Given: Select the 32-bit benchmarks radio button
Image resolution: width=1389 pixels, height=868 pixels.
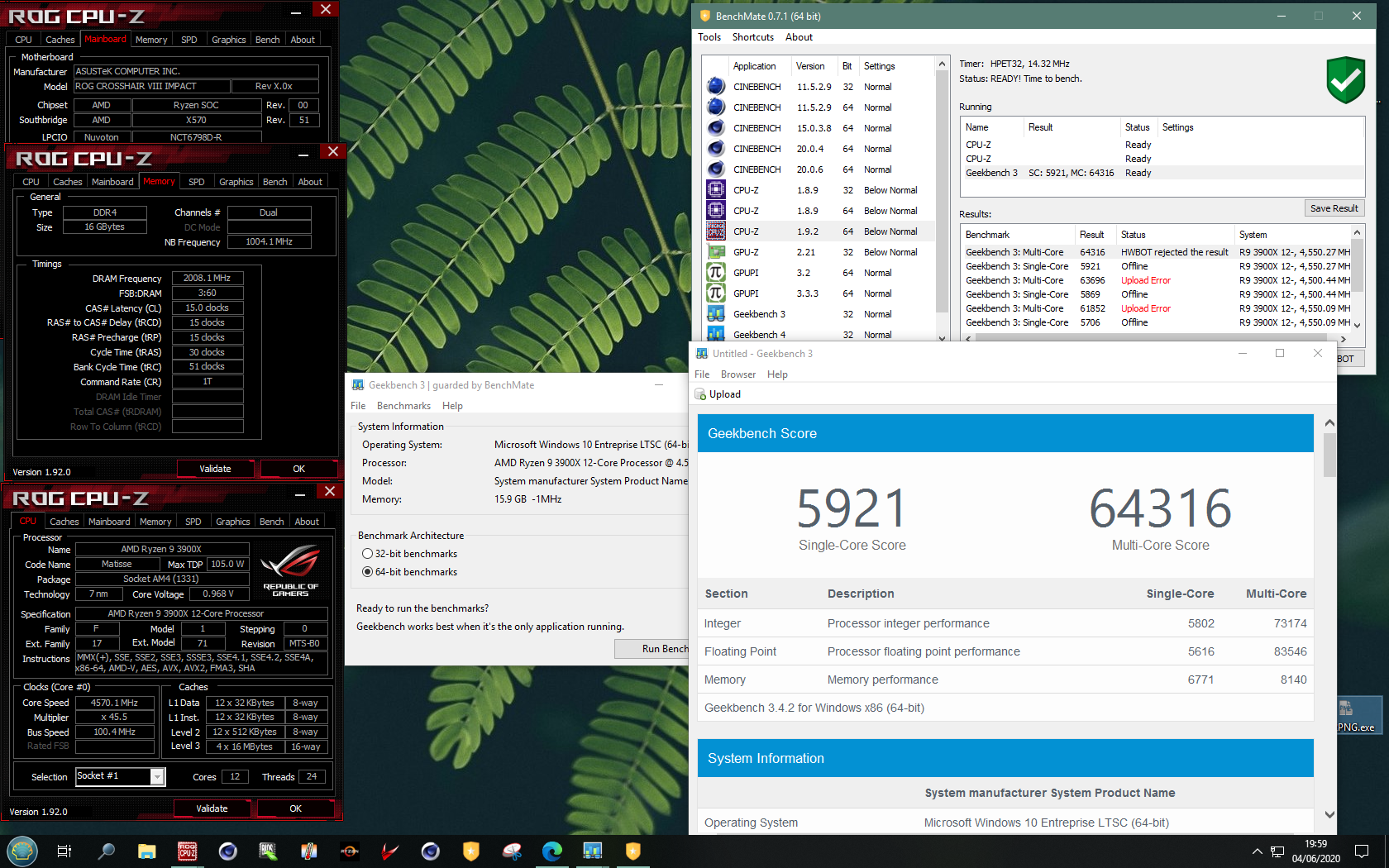Looking at the screenshot, I should pyautogui.click(x=368, y=554).
